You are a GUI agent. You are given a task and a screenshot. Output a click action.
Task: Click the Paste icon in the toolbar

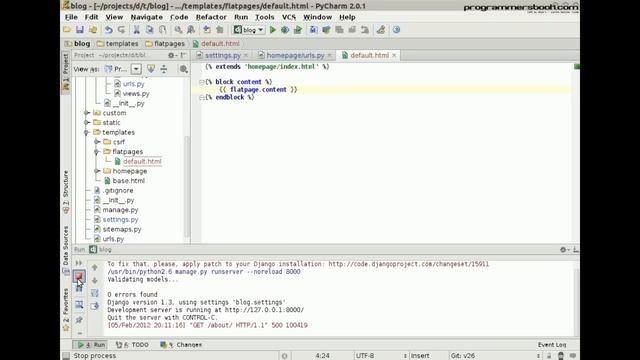pyautogui.click(x=162, y=30)
